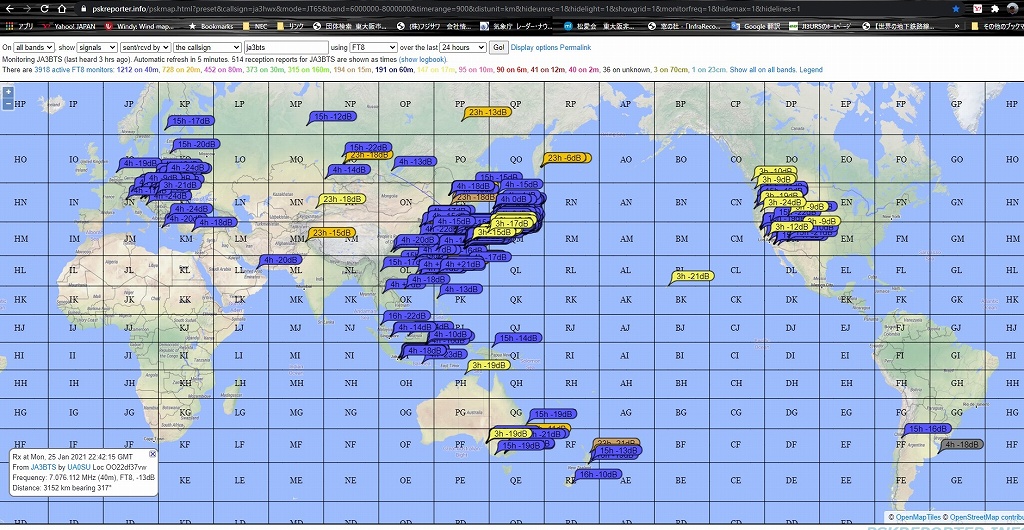This screenshot has width=1024, height=530.
Task: Go back with the browser back arrow
Action: pos(9,9)
